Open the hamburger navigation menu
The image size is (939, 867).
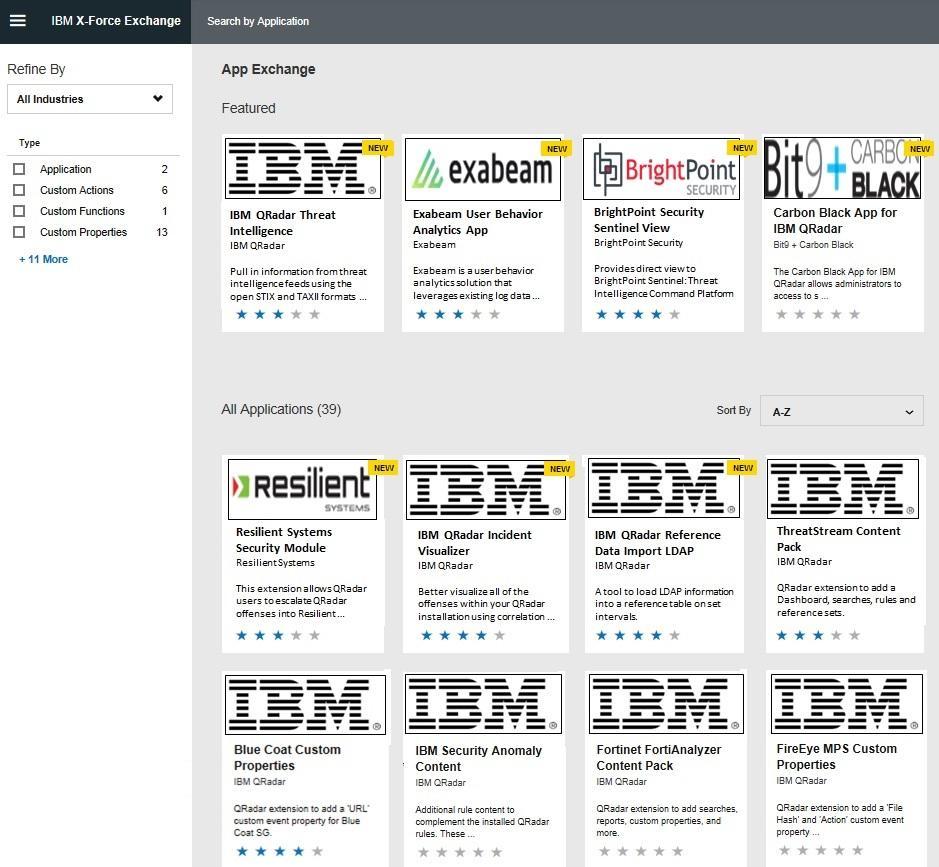[17, 20]
